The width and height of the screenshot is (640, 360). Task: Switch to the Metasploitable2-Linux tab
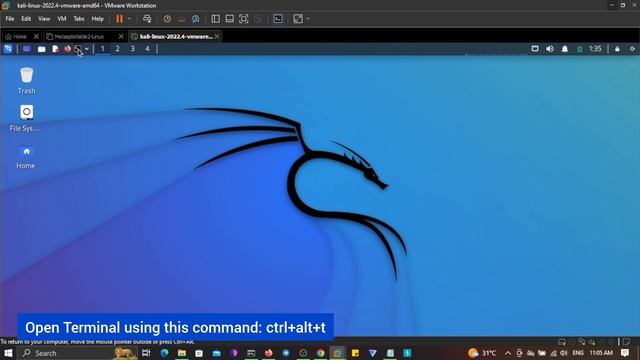[x=80, y=37]
